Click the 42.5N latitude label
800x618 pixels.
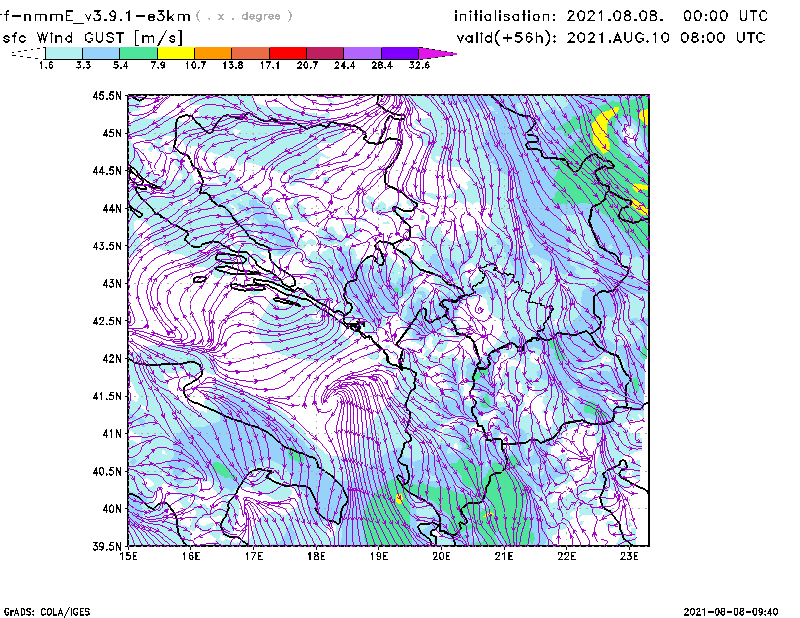tap(108, 321)
